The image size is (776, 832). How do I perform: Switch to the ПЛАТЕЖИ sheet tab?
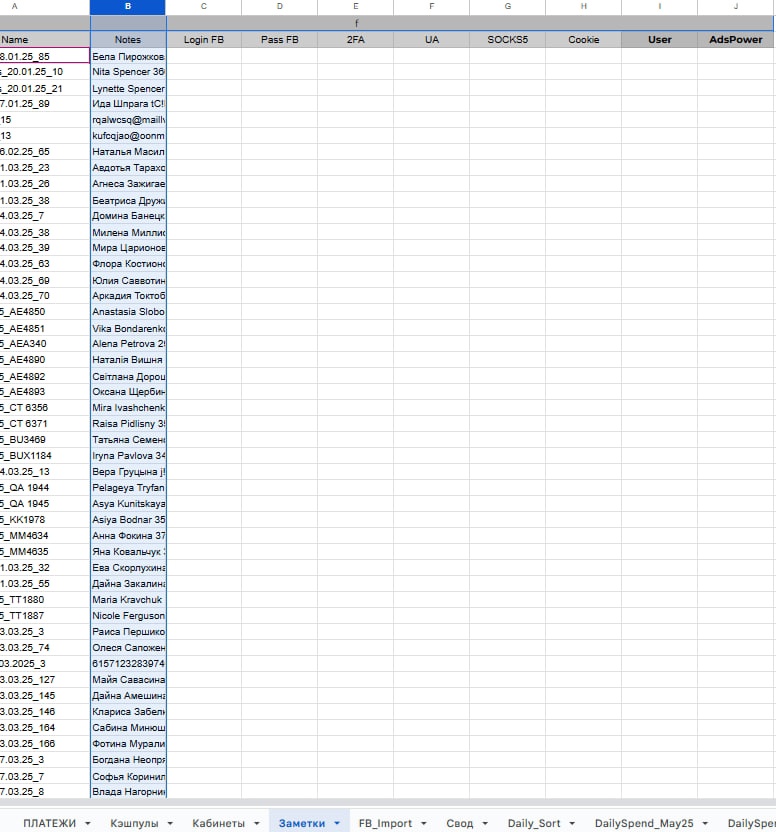click(49, 823)
